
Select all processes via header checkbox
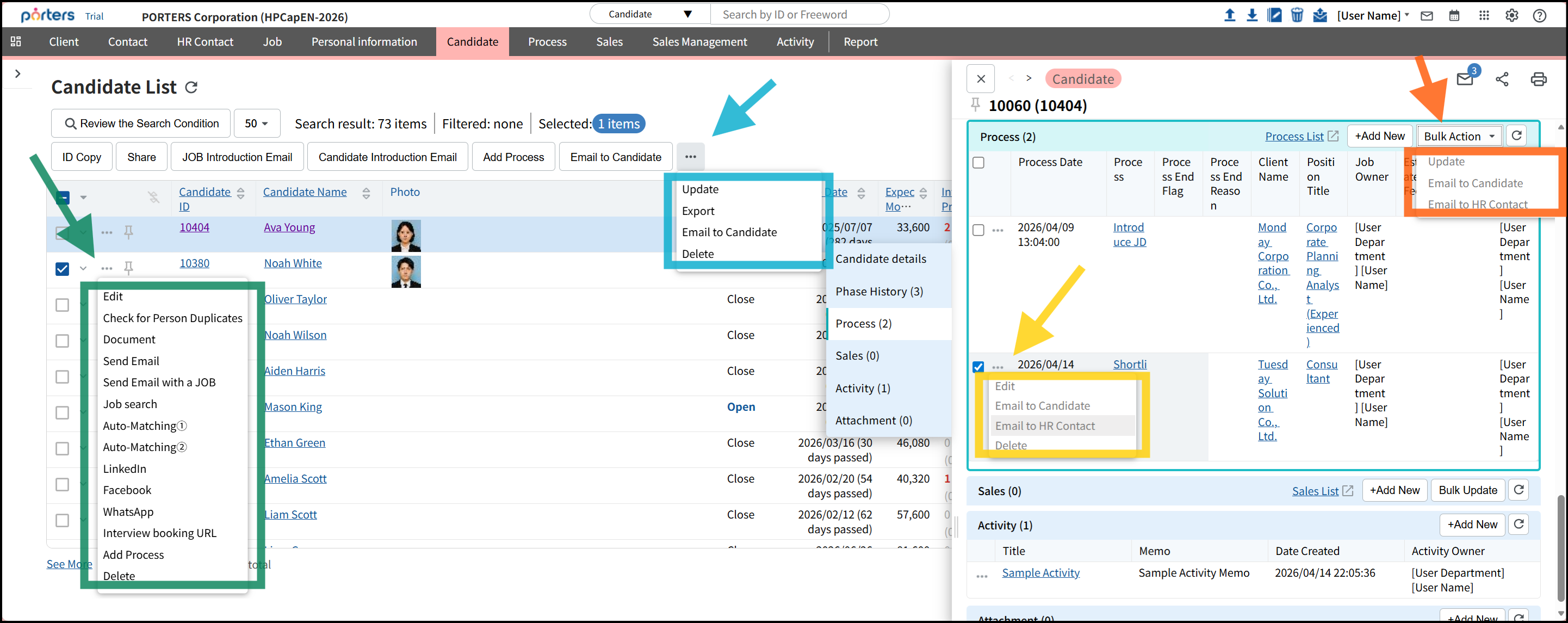(x=978, y=163)
